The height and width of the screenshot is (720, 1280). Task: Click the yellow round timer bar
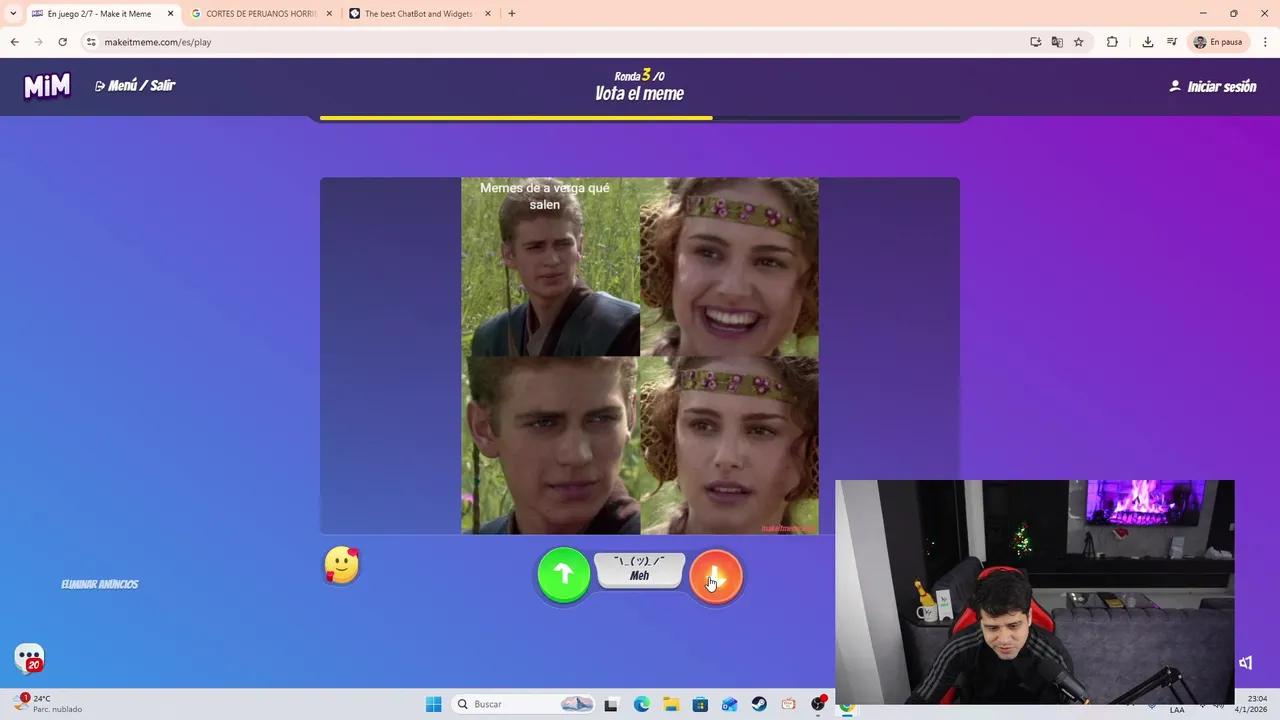pos(640,118)
